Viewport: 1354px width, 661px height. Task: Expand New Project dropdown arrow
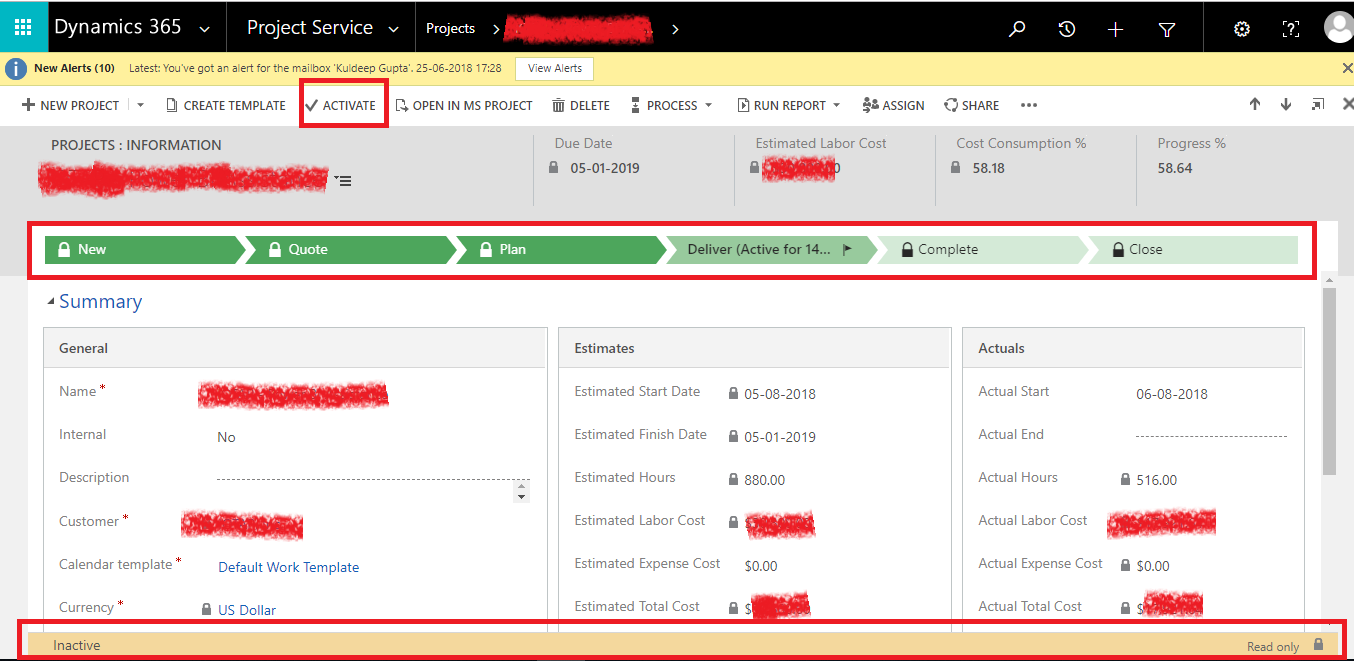140,105
